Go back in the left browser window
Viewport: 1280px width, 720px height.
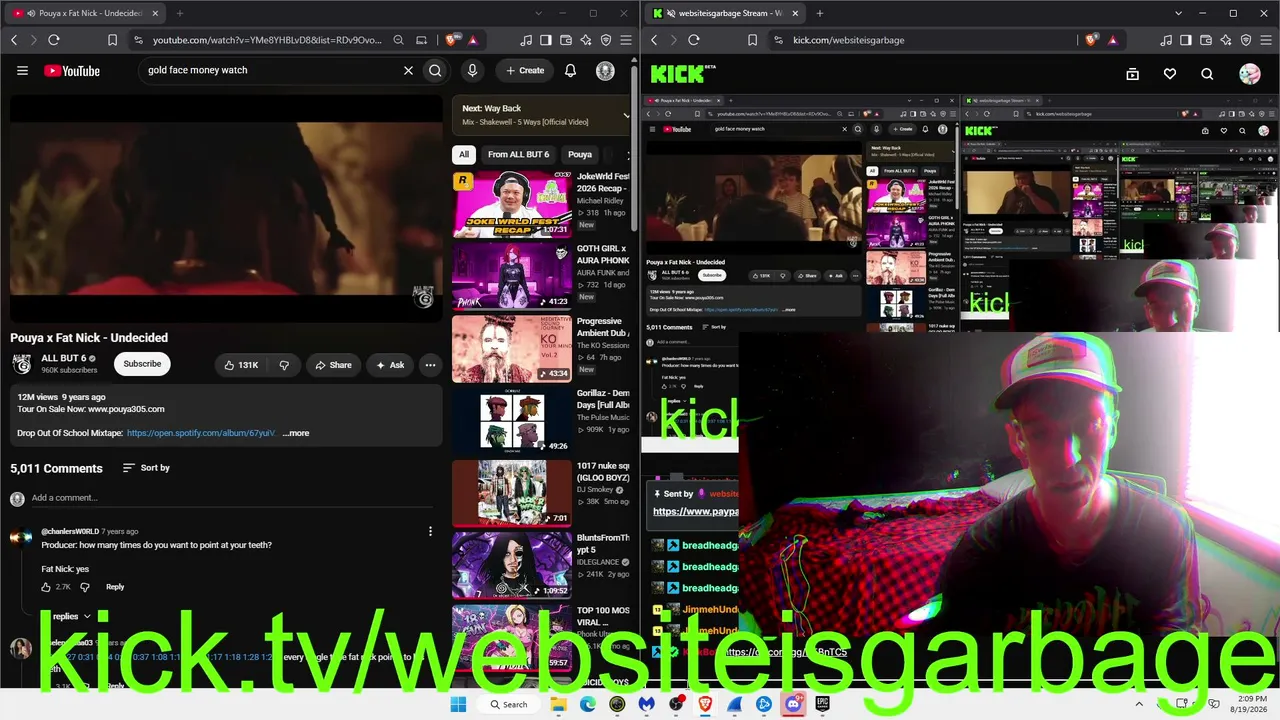point(14,40)
